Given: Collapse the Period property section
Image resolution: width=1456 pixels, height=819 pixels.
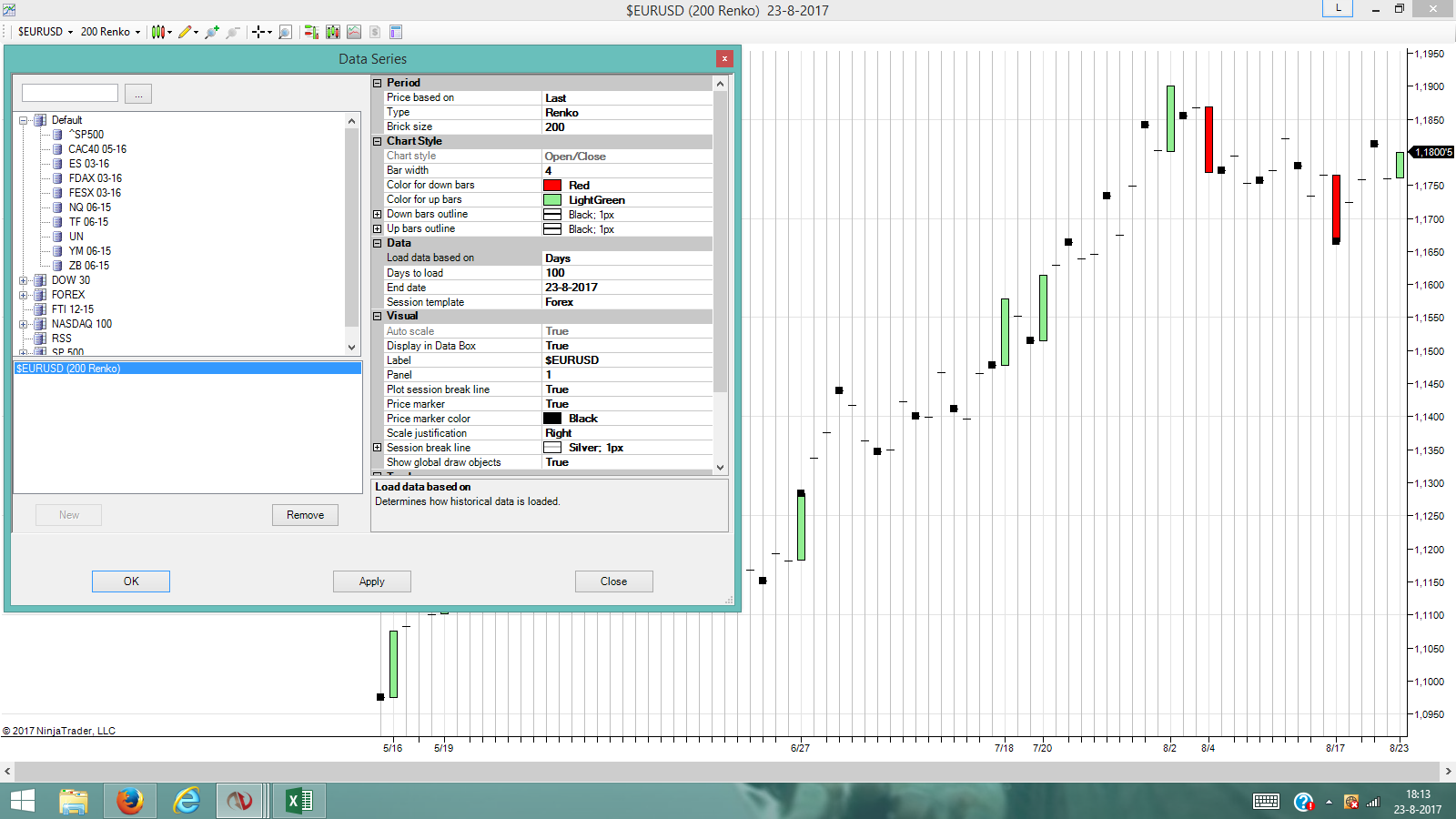Looking at the screenshot, I should (378, 83).
